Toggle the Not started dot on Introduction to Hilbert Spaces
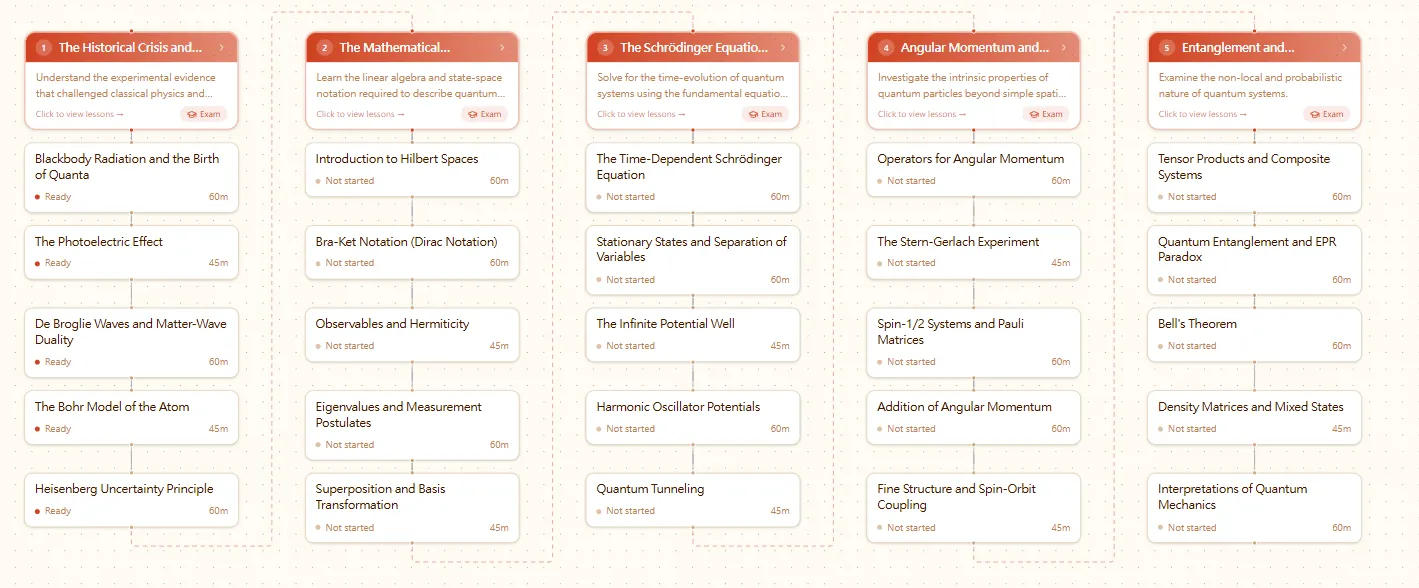This screenshot has height=588, width=1419. click(318, 180)
